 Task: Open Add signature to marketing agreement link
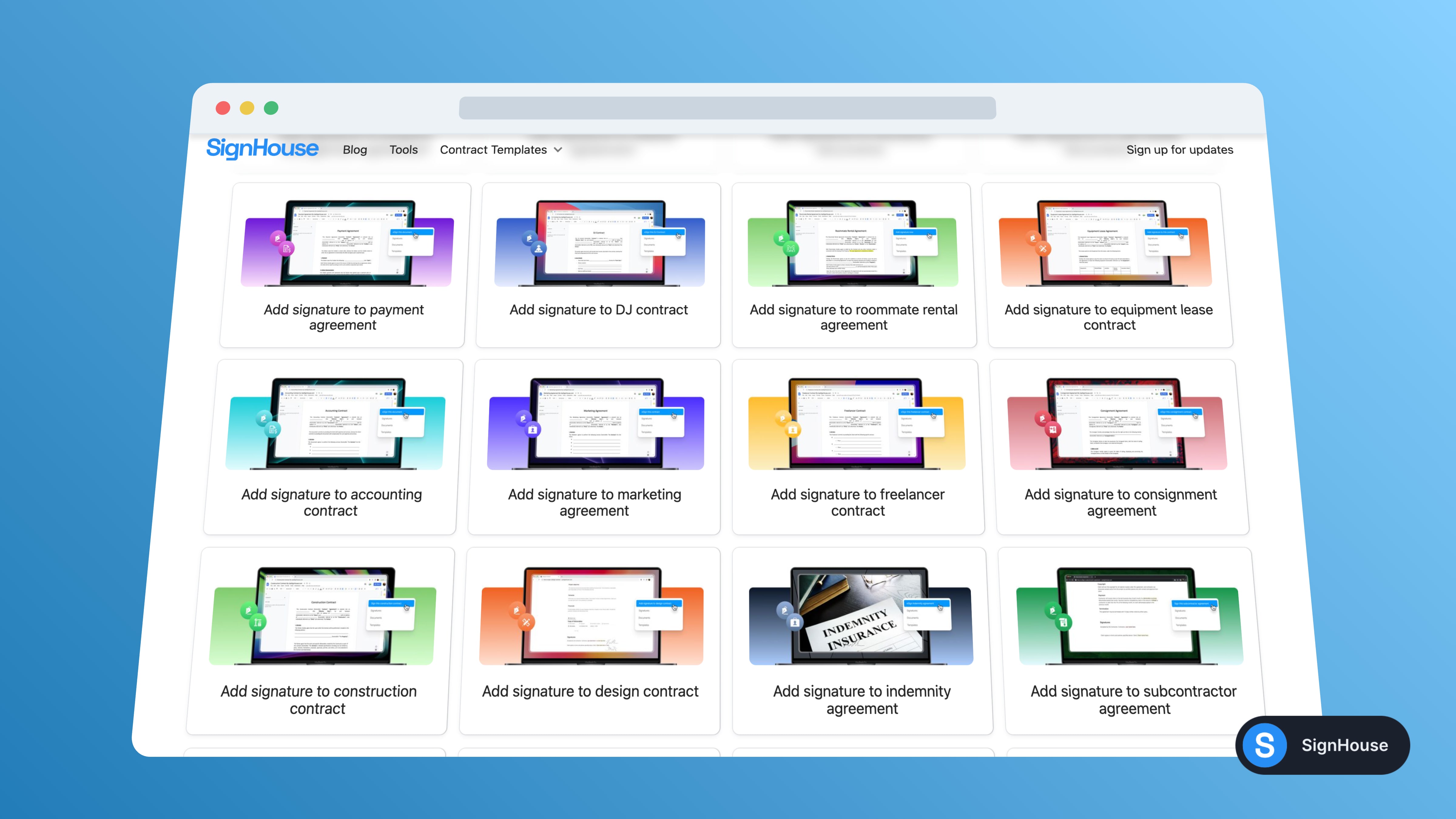594,502
